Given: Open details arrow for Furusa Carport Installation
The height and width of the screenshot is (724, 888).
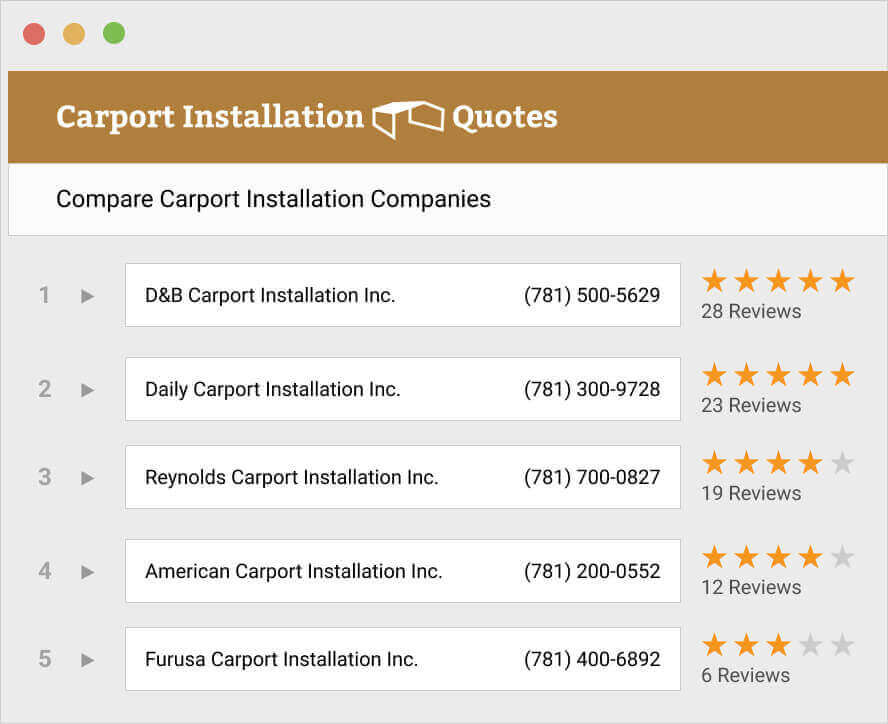Looking at the screenshot, I should [x=87, y=659].
